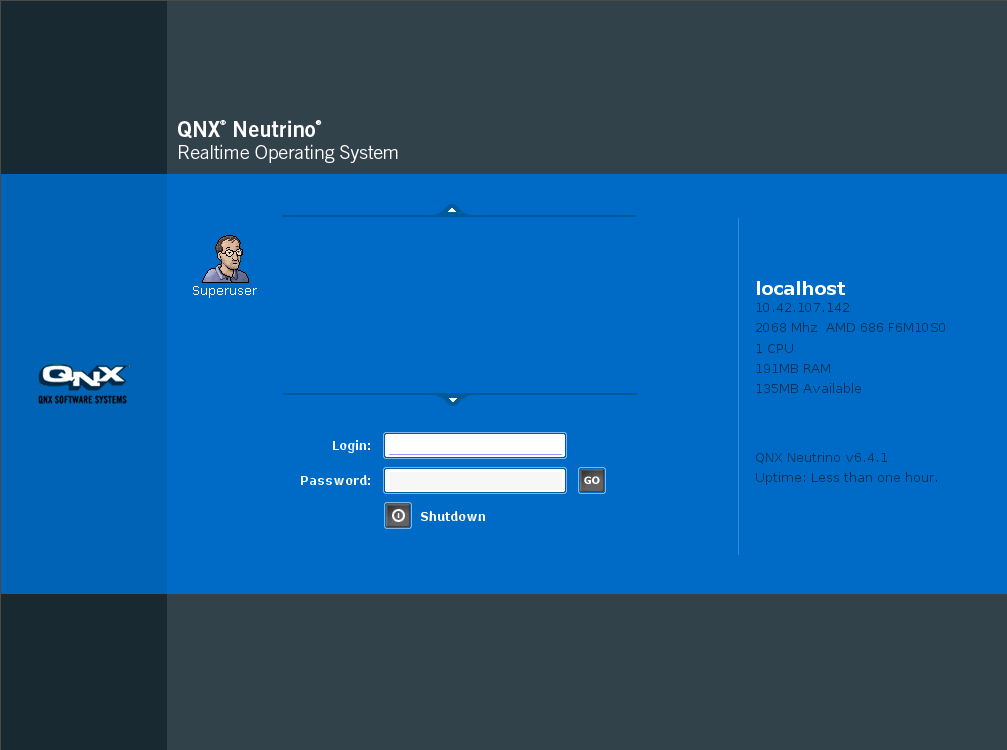Click the QNX Neutrino title heading
This screenshot has width=1007, height=750.
[249, 129]
